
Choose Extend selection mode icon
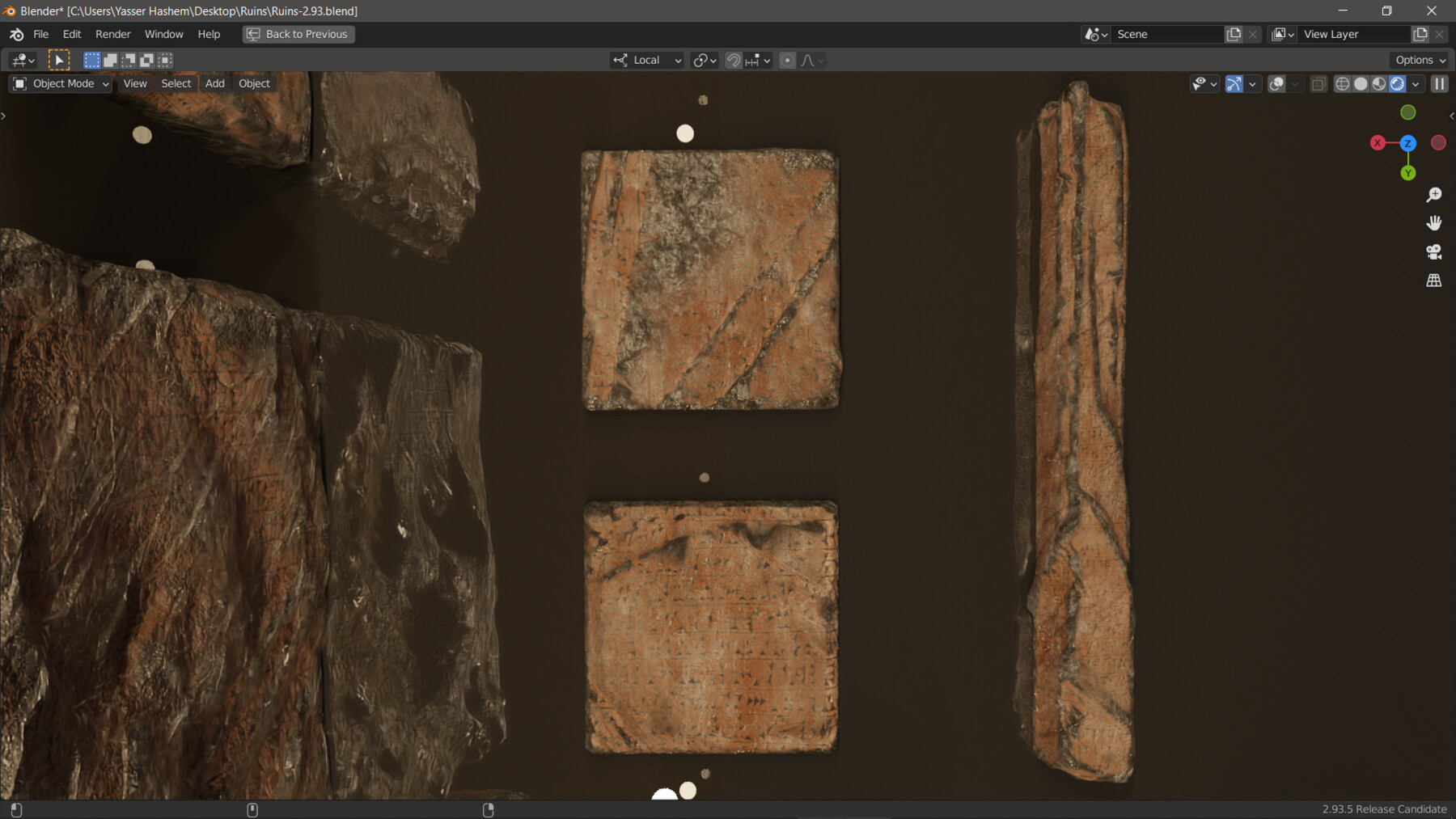coord(110,60)
